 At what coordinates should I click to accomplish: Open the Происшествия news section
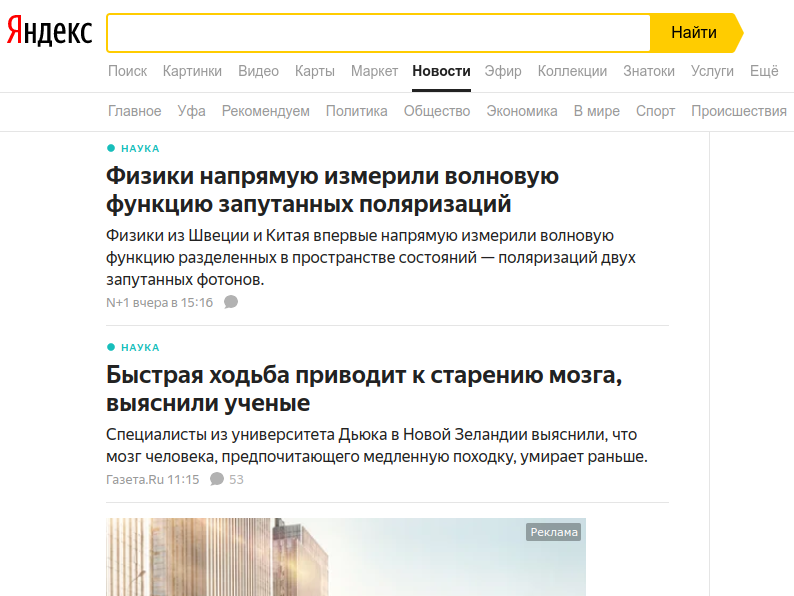[x=739, y=111]
